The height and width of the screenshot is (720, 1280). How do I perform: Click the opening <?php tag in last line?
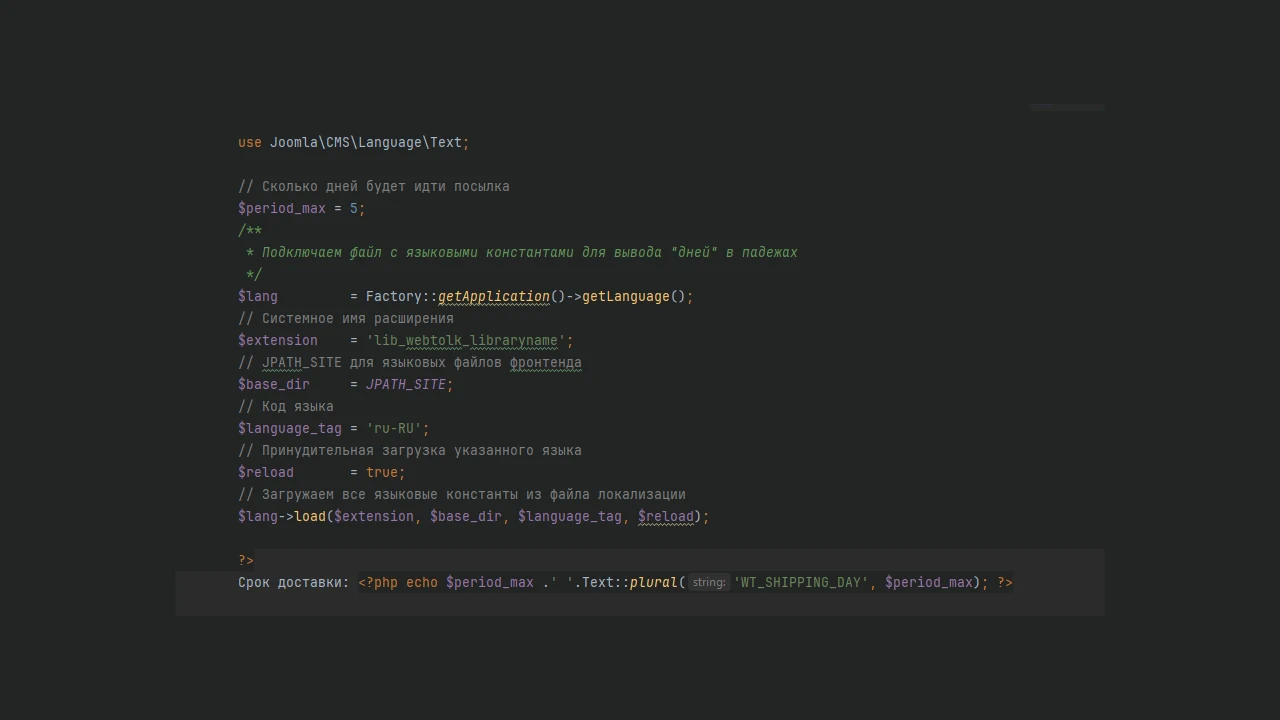coord(378,582)
